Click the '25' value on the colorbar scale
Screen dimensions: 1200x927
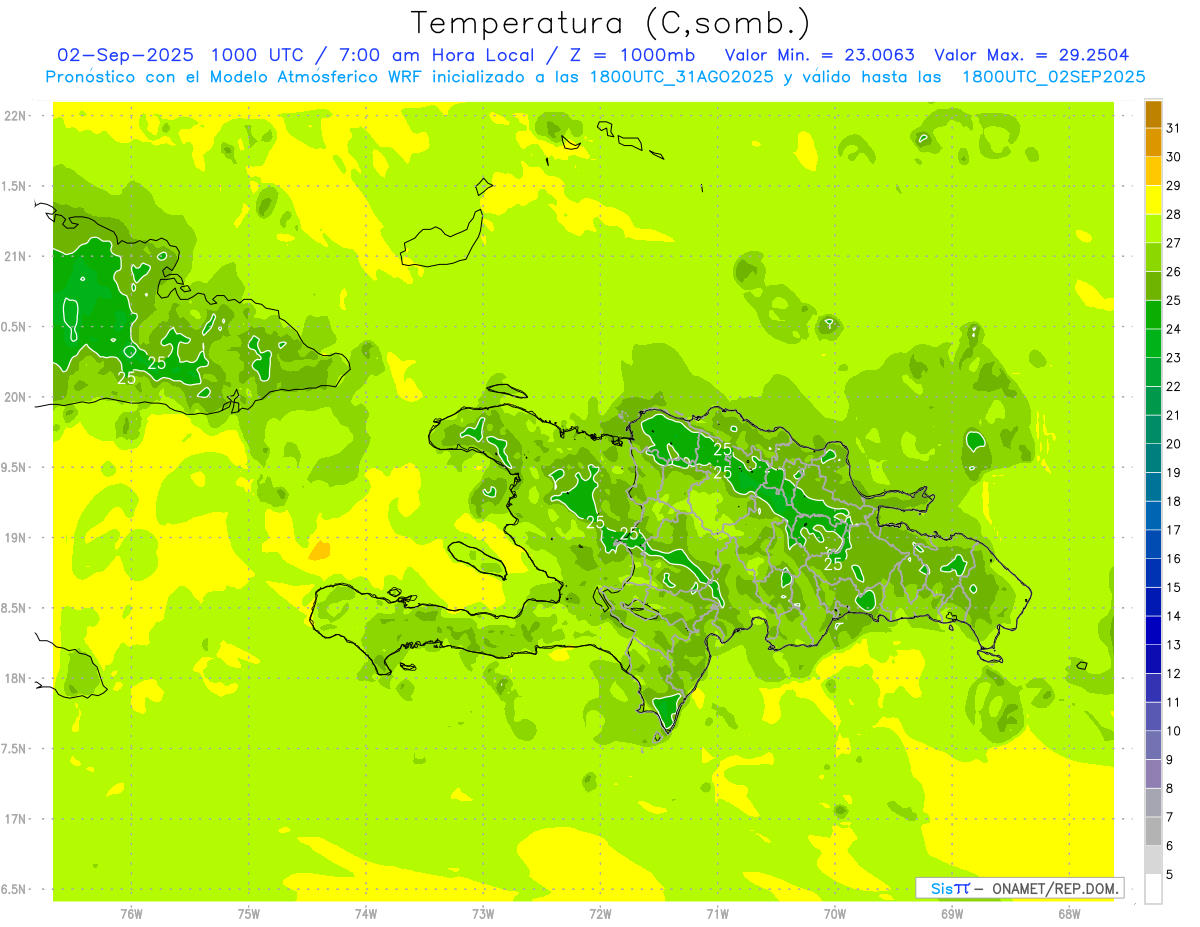click(x=1174, y=300)
